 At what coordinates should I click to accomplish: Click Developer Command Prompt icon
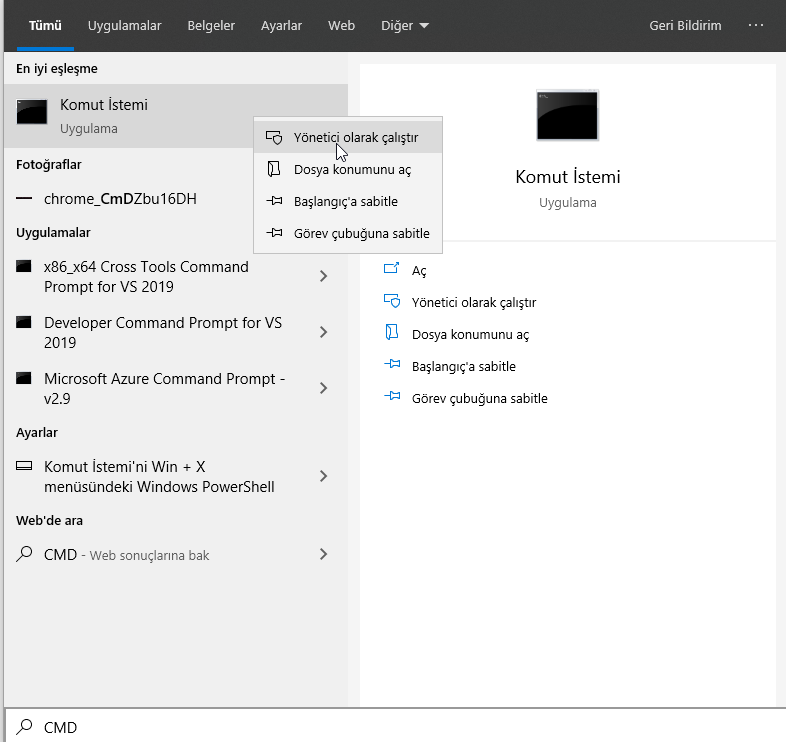(x=24, y=322)
